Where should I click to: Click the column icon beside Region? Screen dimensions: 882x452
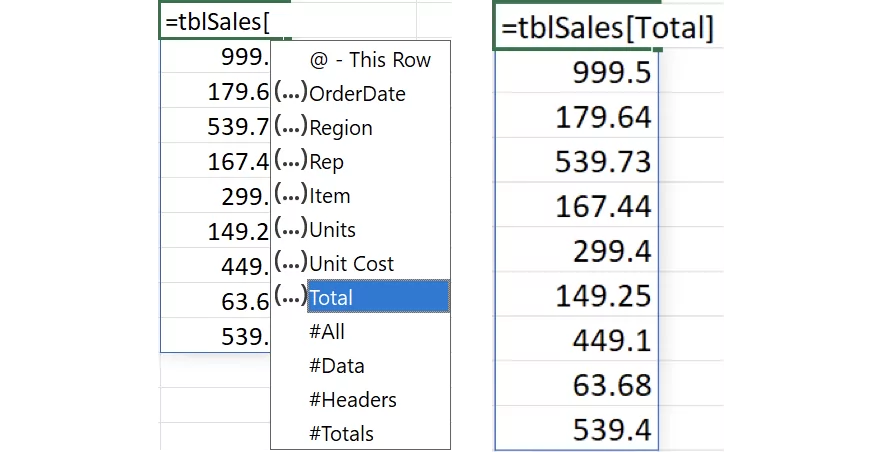pyautogui.click(x=290, y=128)
